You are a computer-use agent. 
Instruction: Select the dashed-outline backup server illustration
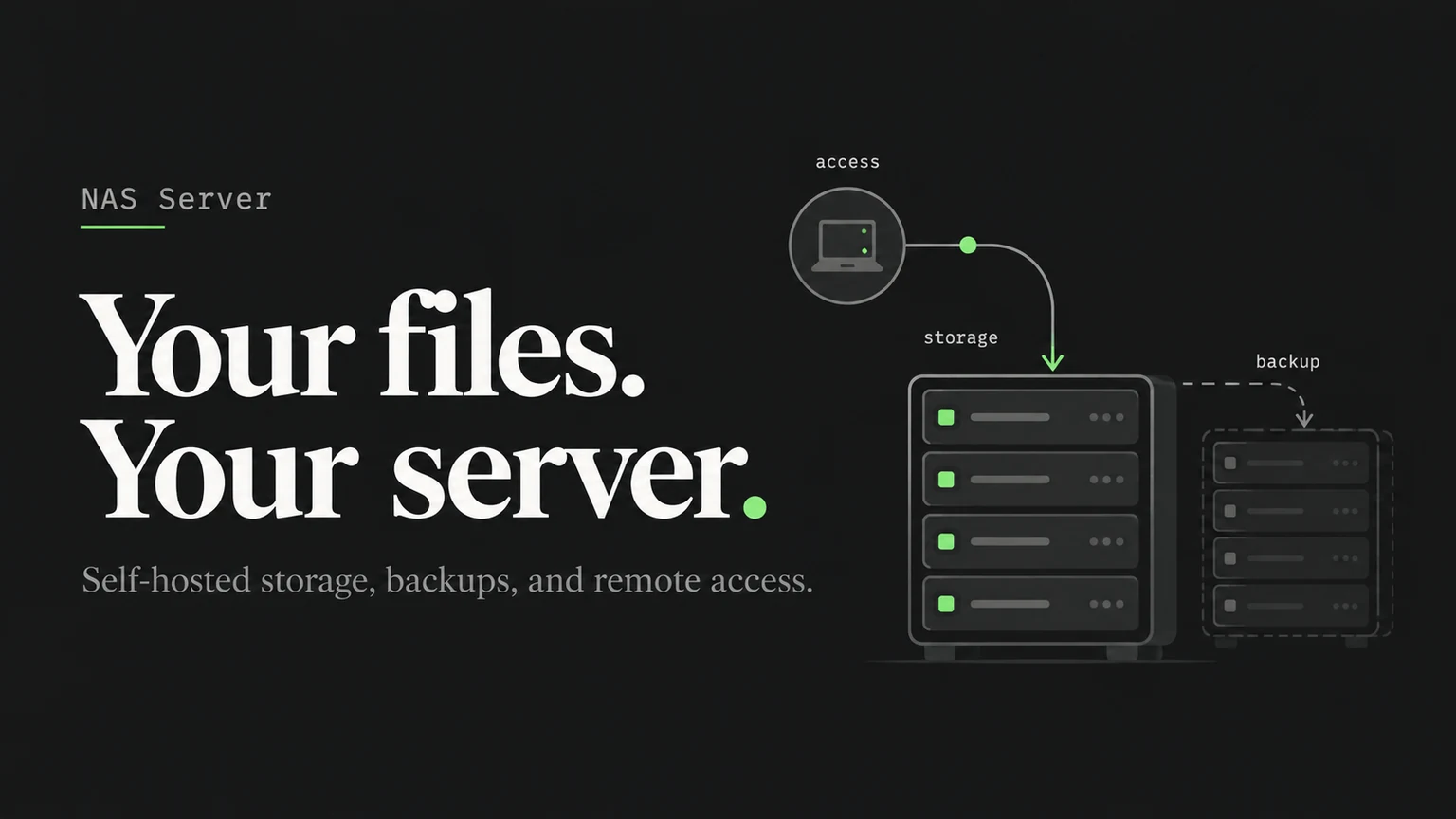[1297, 537]
